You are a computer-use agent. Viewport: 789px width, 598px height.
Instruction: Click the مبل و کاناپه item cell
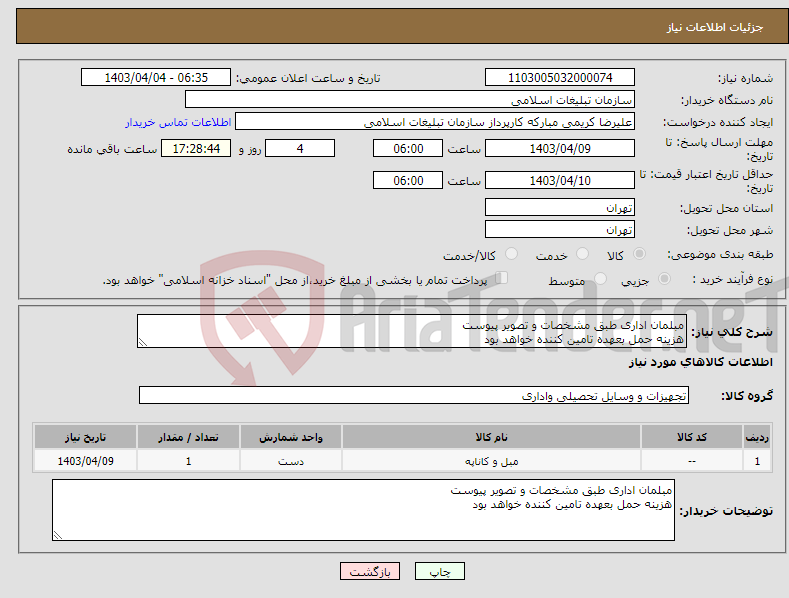(491, 461)
